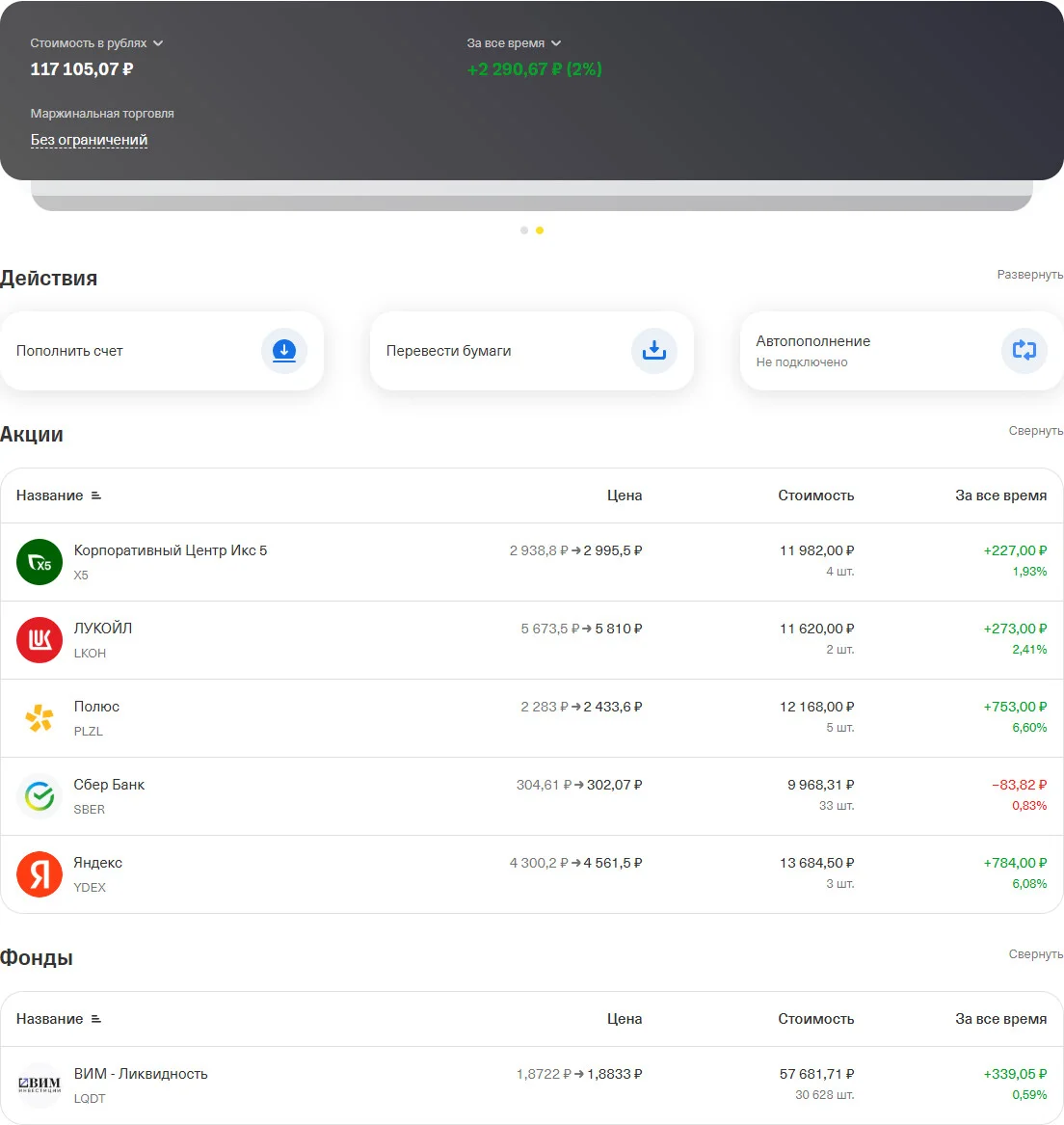The image size is (1064, 1125).
Task: Click the Яндекс gain +784,00 ₽
Action: coord(1015,863)
